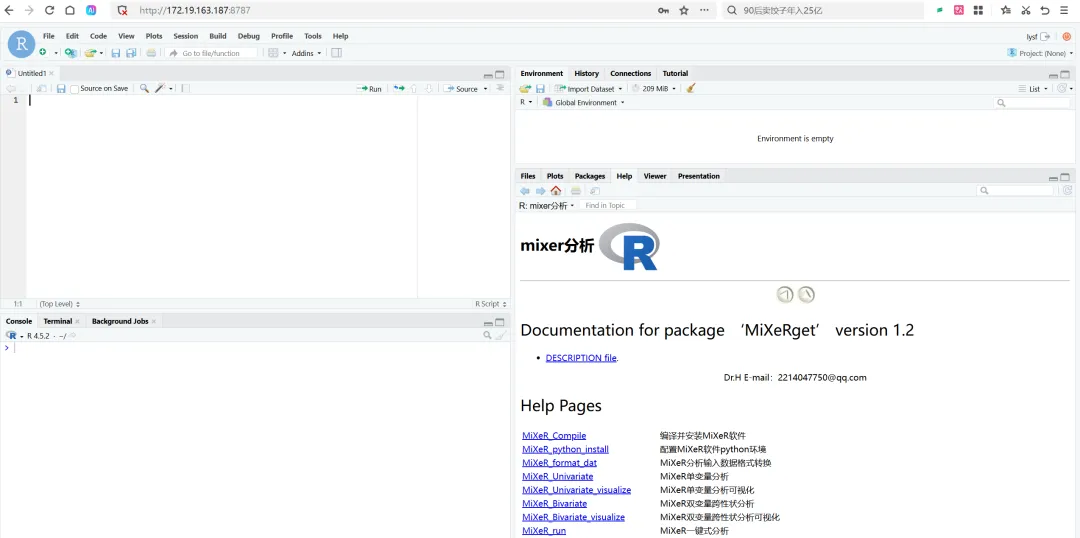This screenshot has width=1080, height=538.
Task: Open the MiXeR_Compile help link
Action: click(x=554, y=435)
